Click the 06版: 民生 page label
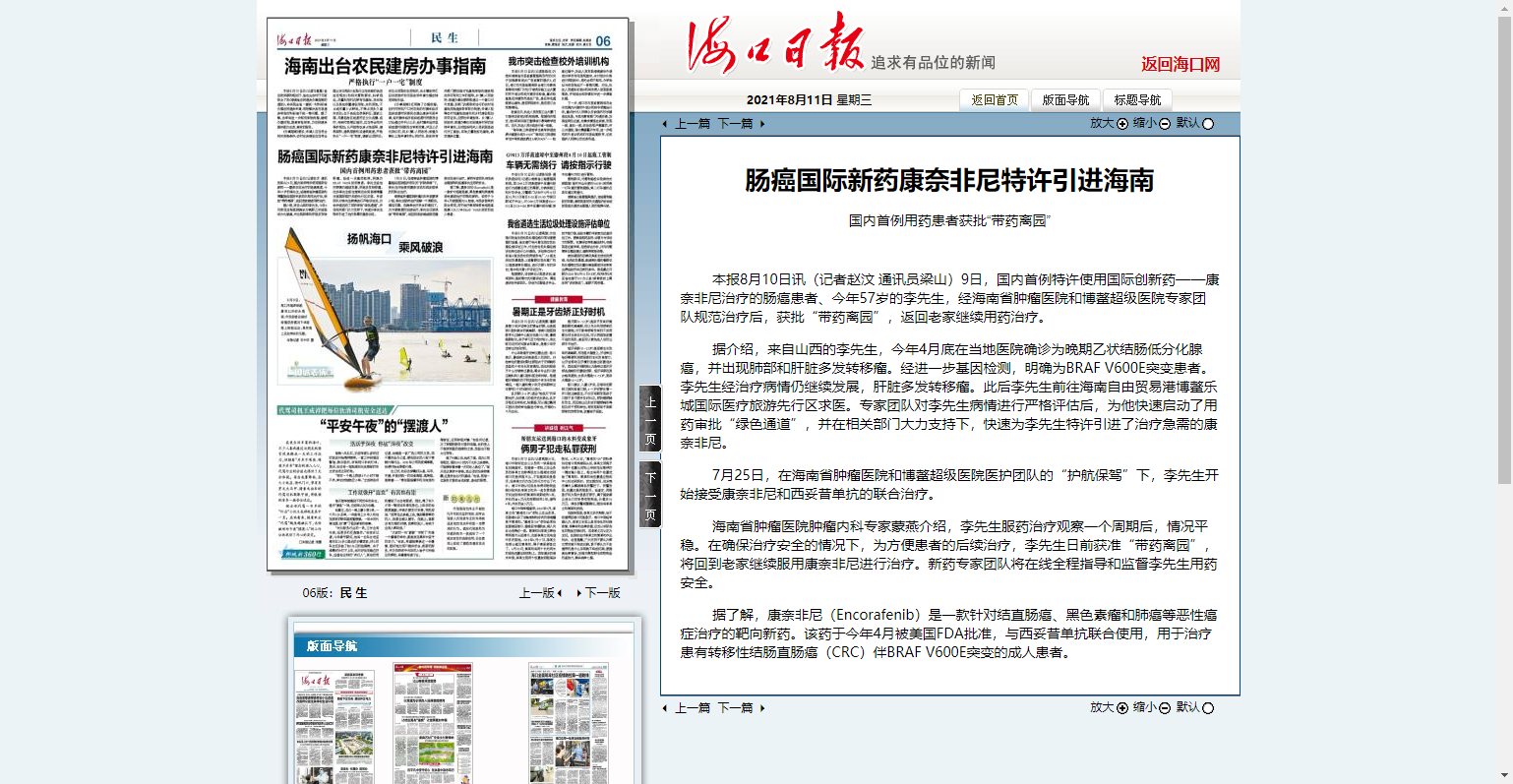This screenshot has height=784, width=1513. tap(334, 593)
